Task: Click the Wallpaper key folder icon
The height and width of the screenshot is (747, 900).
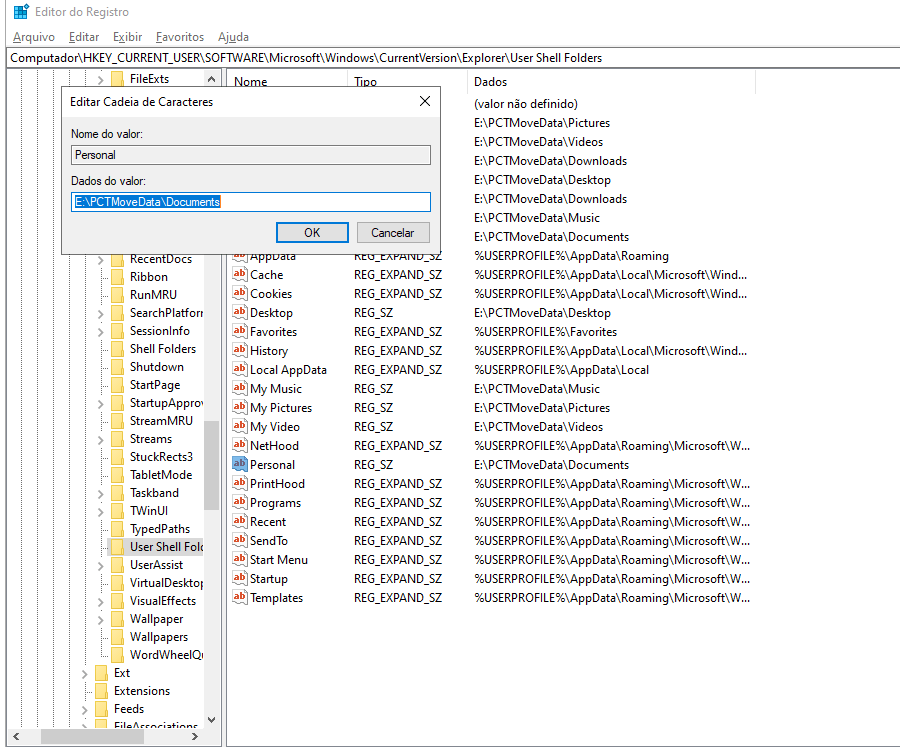Action: click(117, 619)
